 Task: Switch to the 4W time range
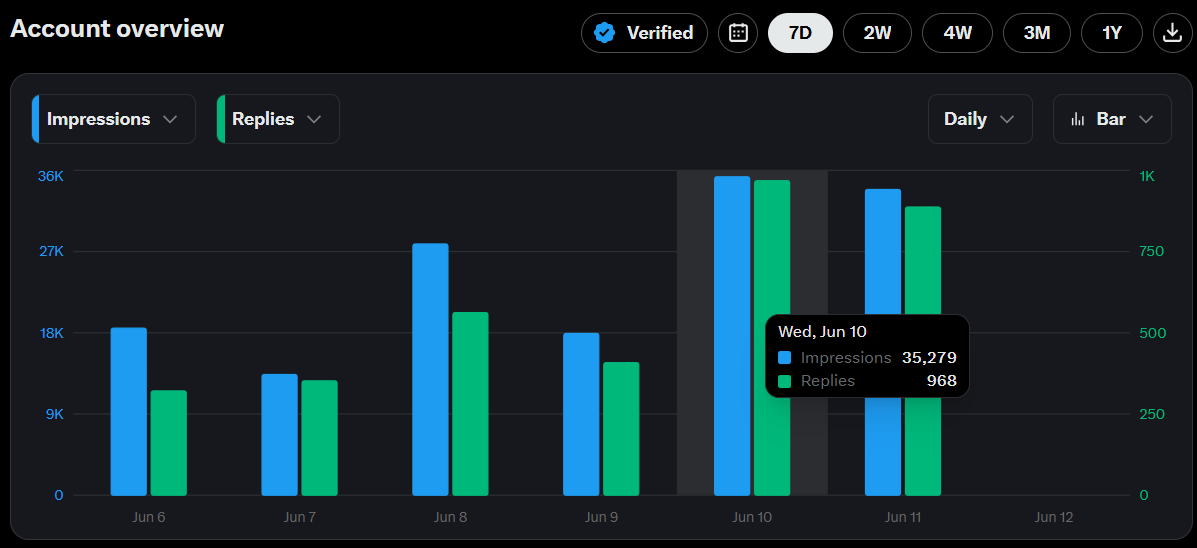[957, 33]
